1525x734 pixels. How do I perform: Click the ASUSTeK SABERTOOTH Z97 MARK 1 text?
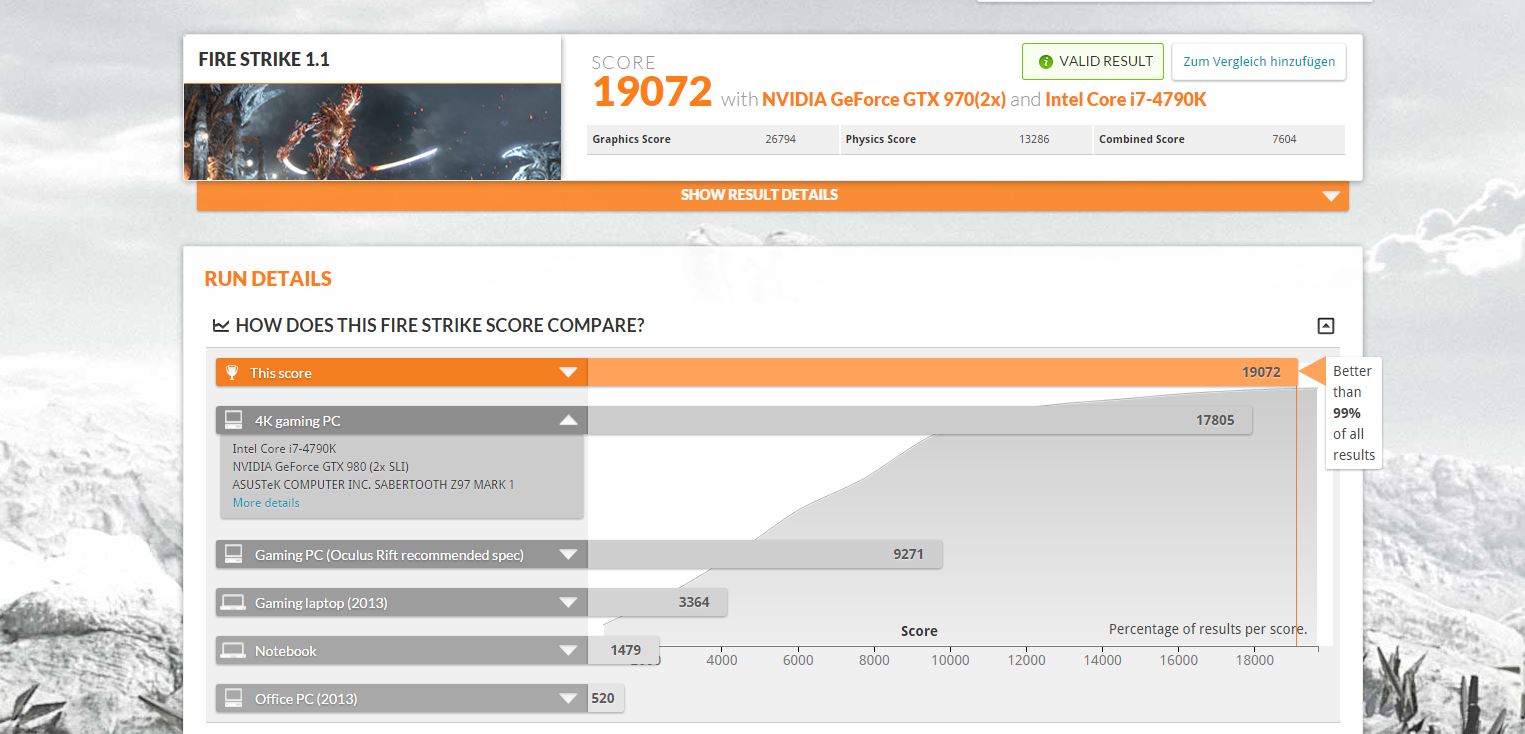[x=373, y=485]
